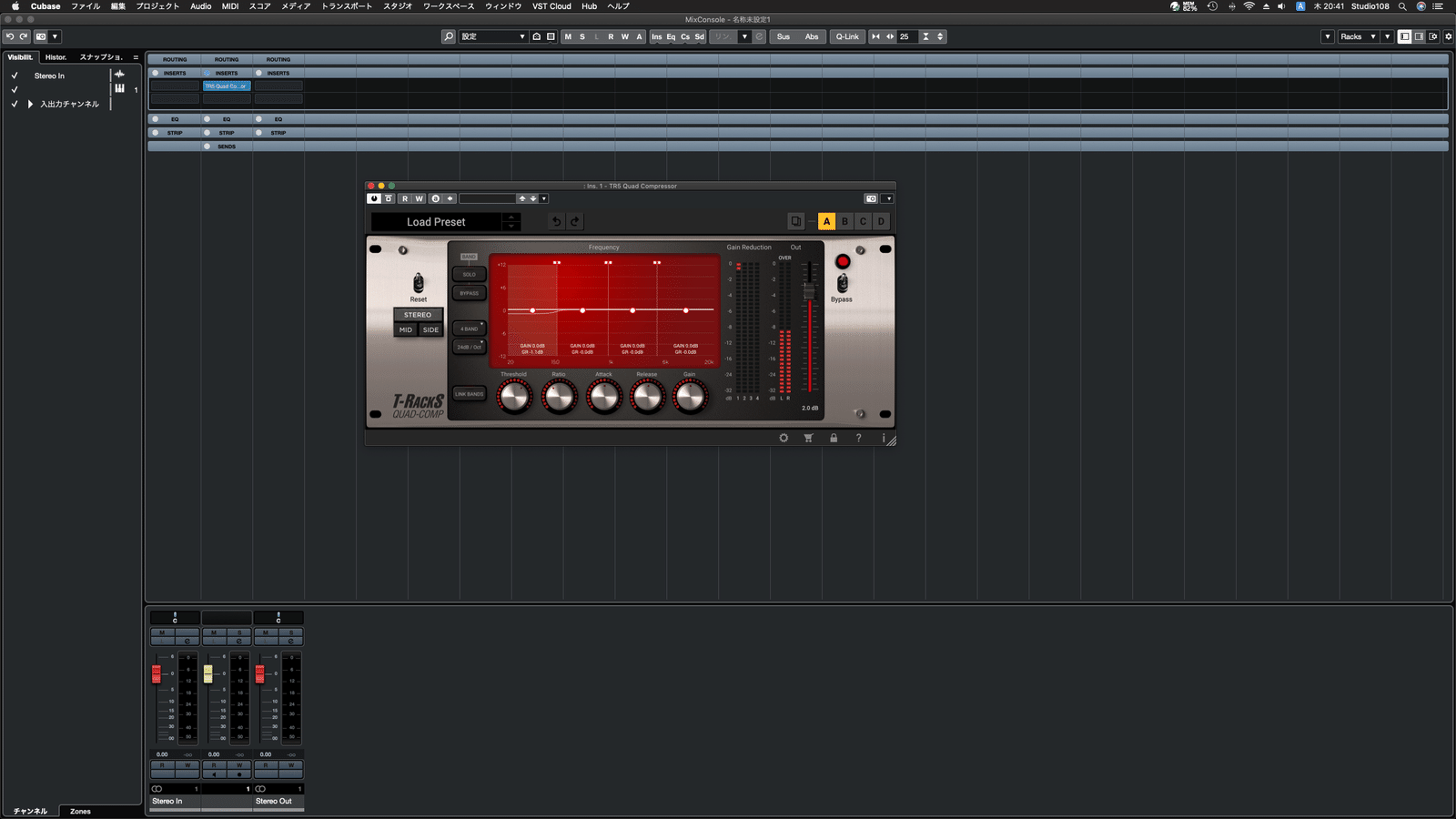Toggle LINK BANDS button
Screen dimensions: 1456x819
pyautogui.click(x=470, y=394)
